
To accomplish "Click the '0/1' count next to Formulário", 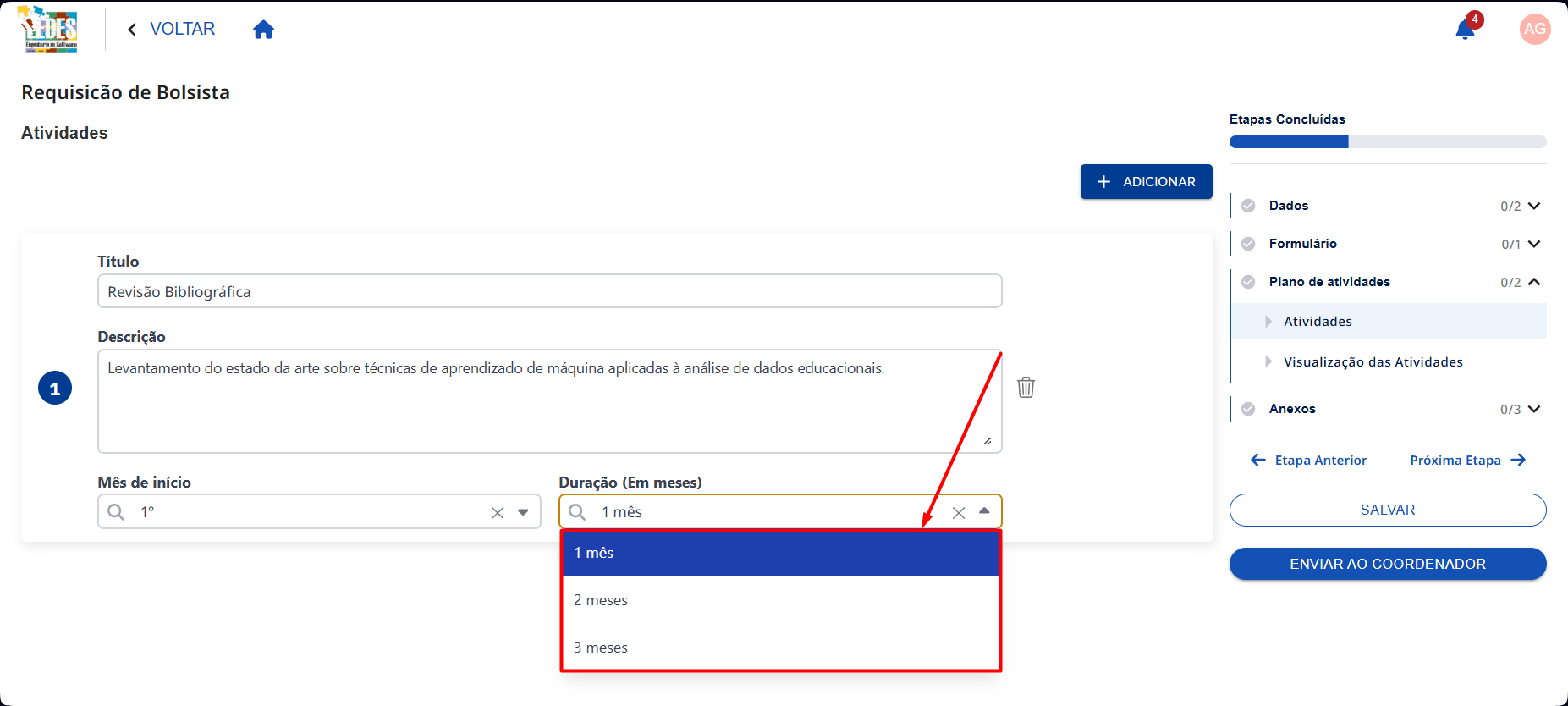I will click(x=1511, y=245).
